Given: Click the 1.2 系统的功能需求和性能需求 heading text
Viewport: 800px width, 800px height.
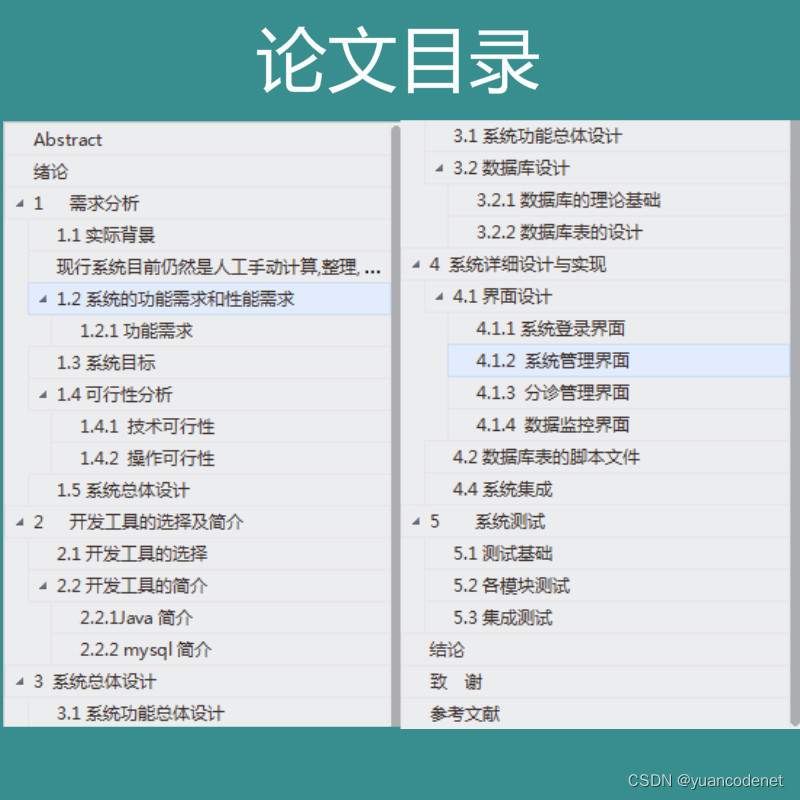Looking at the screenshot, I should (176, 299).
